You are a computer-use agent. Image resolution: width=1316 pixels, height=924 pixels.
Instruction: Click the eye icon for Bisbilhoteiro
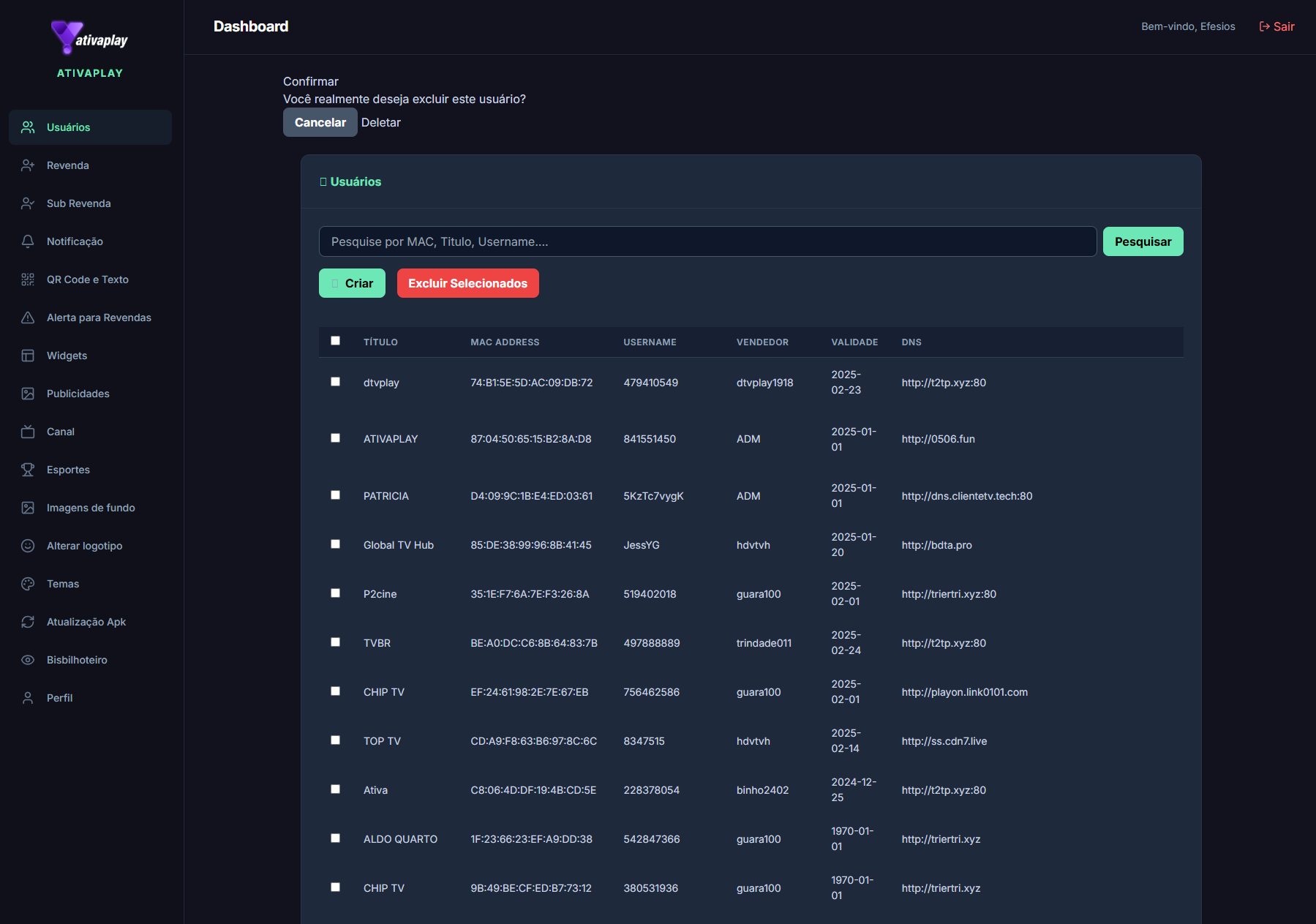point(28,660)
